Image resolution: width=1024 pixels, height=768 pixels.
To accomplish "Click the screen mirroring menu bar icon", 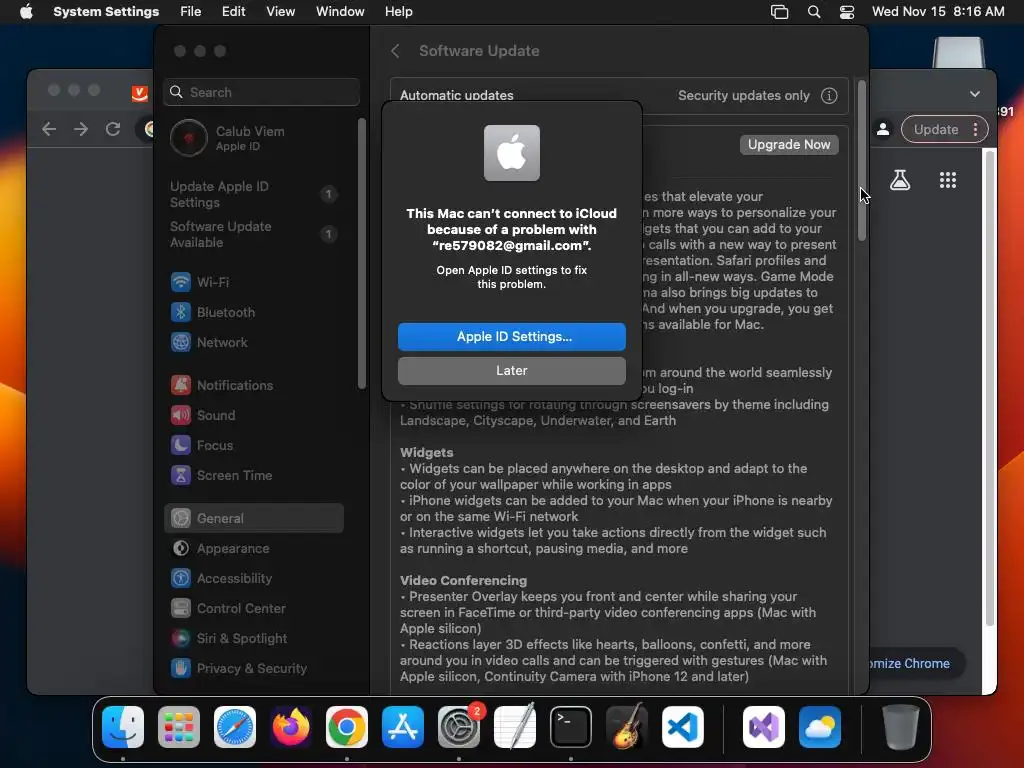I will (780, 12).
